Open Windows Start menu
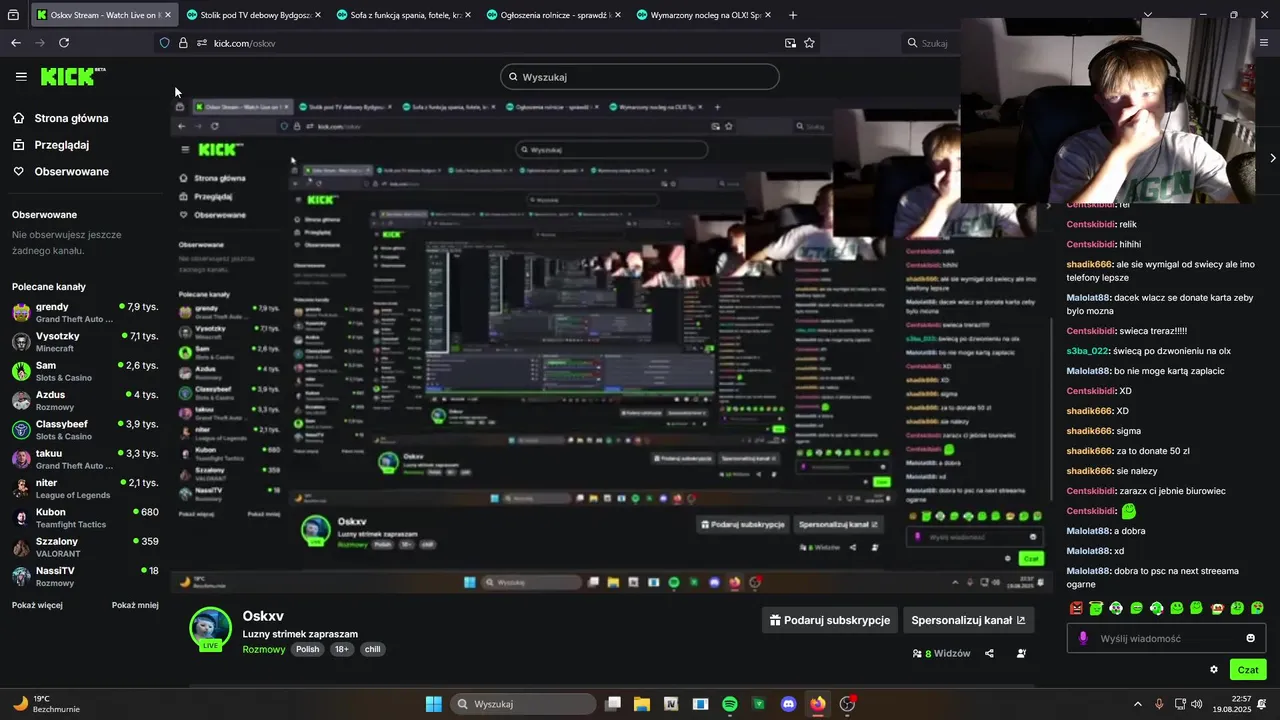The width and height of the screenshot is (1280, 720). [434, 704]
